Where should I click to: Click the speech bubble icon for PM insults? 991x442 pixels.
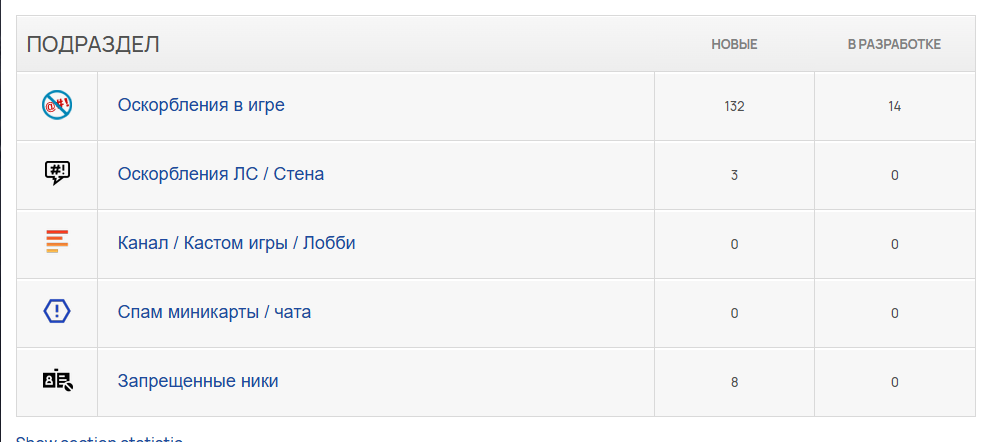coord(57,173)
